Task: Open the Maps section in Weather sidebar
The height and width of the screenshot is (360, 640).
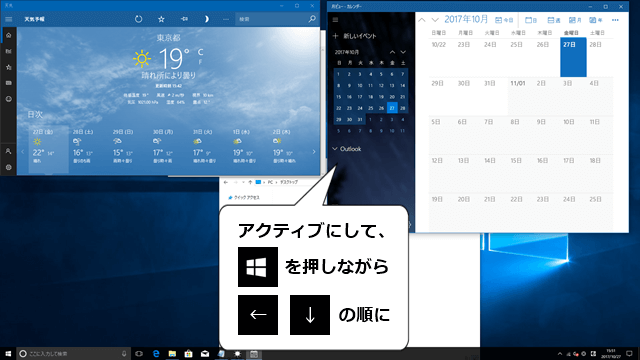Action: [x=9, y=51]
